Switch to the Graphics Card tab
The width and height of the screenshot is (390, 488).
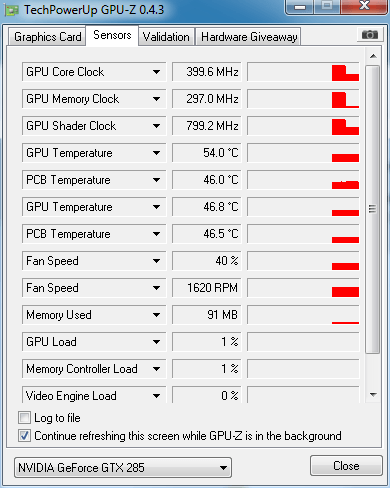tap(47, 37)
